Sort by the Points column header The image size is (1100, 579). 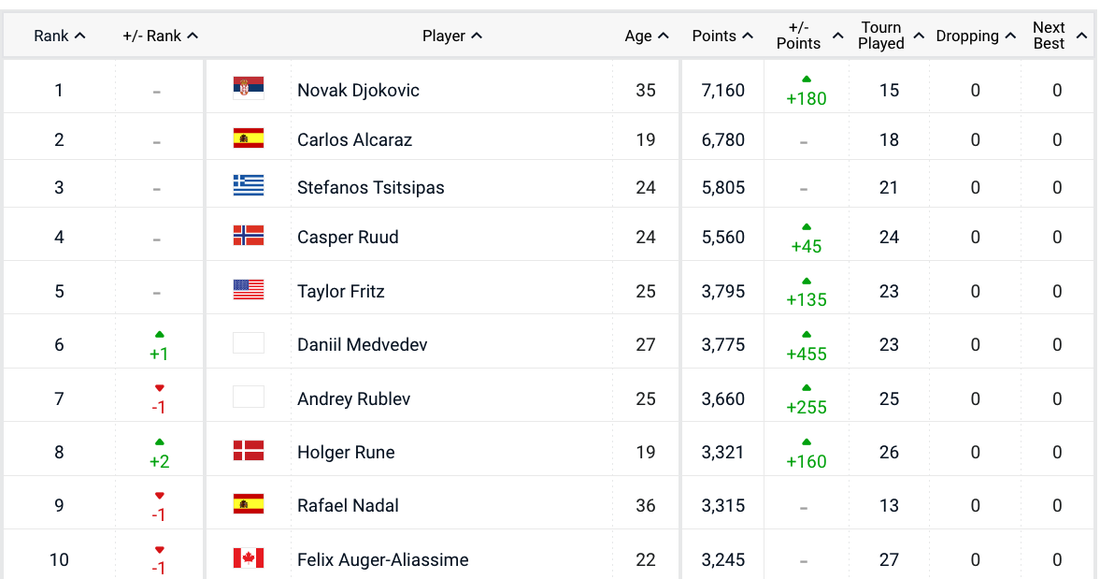[x=722, y=36]
